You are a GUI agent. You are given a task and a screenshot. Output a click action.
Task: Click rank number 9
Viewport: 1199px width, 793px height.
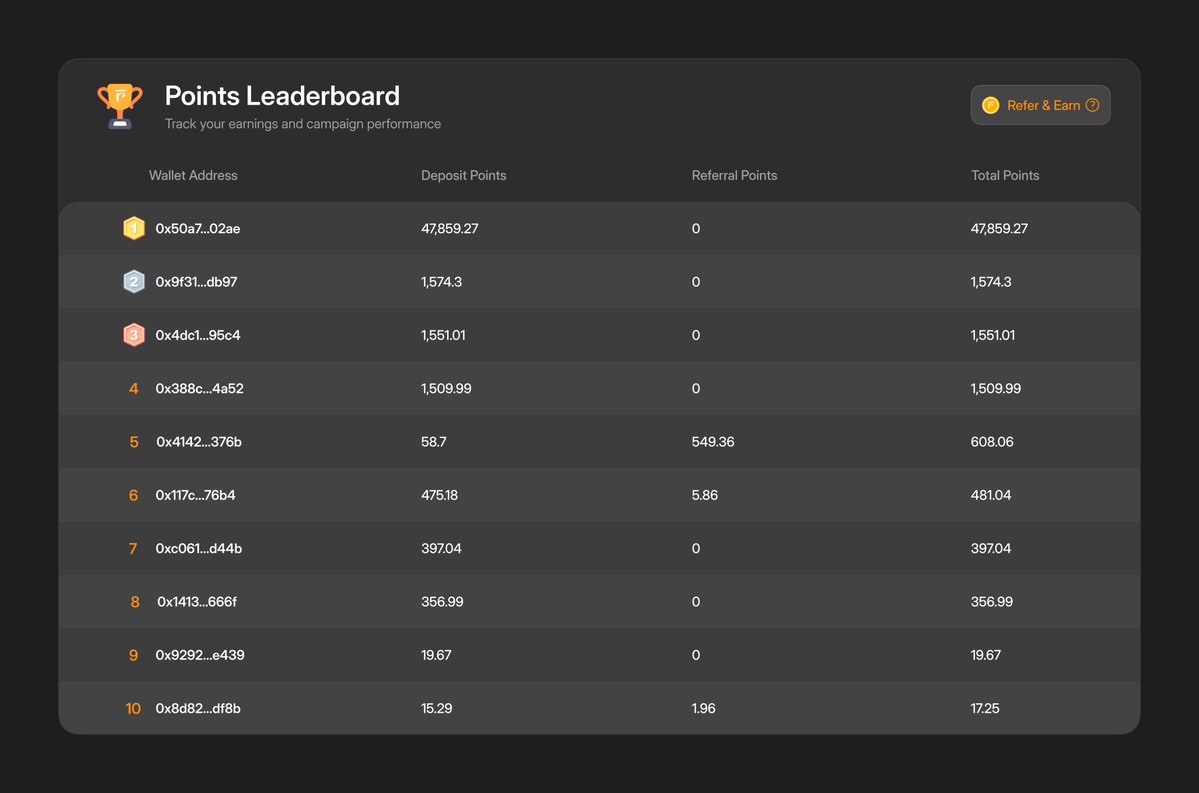(x=133, y=655)
